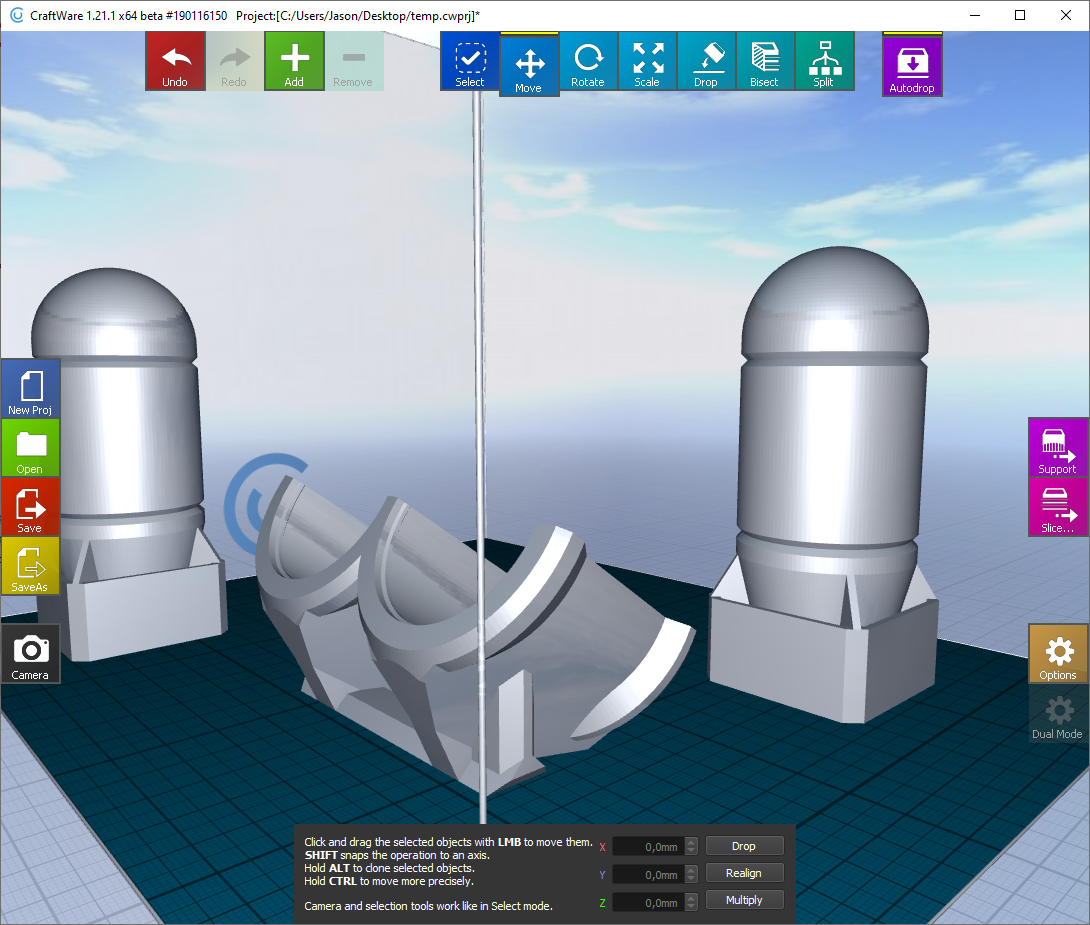Activate the Bisect tool

[x=765, y=61]
